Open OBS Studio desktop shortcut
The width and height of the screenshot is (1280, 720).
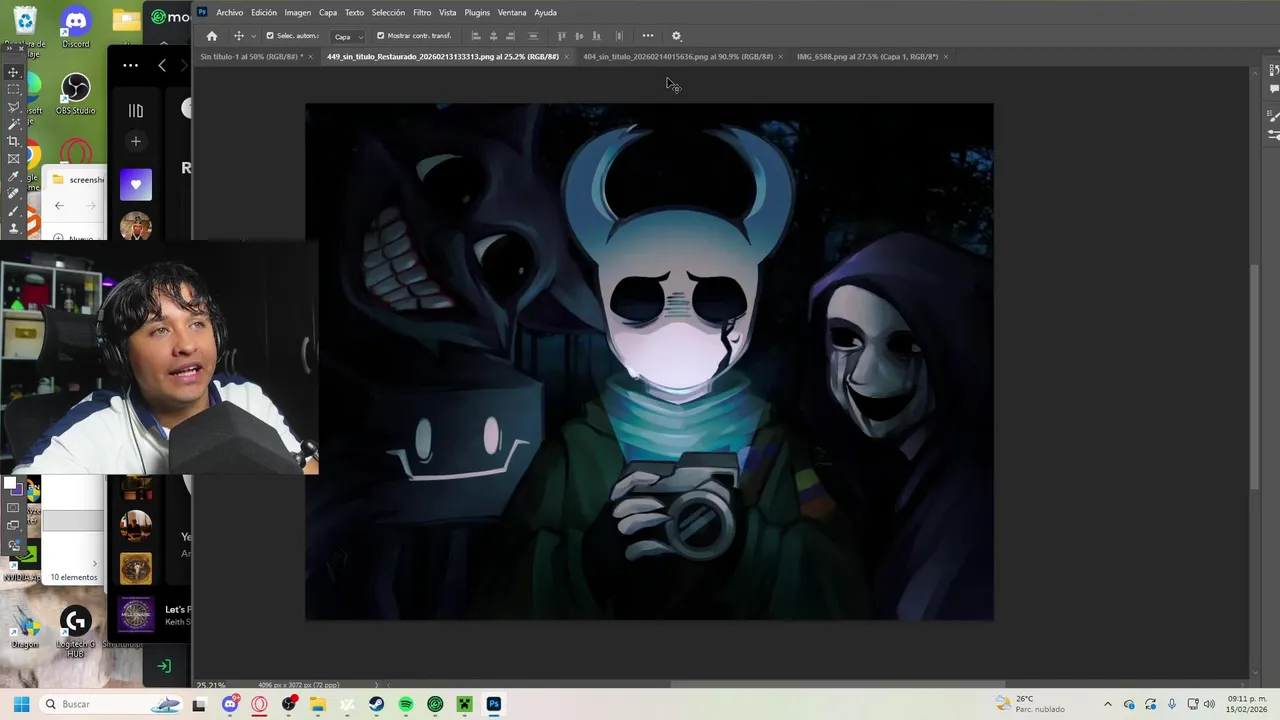75,92
